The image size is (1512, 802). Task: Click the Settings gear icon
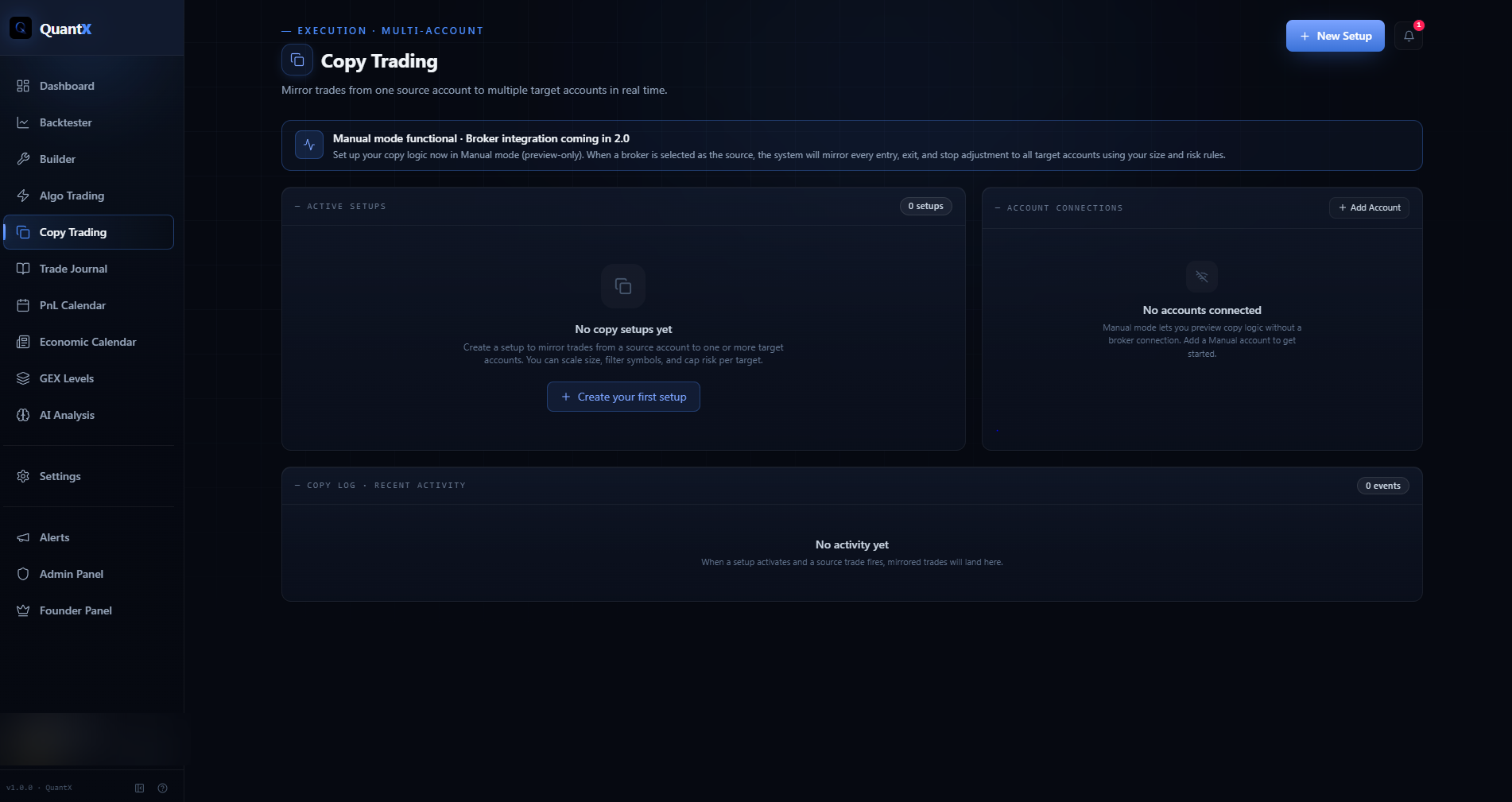point(23,476)
